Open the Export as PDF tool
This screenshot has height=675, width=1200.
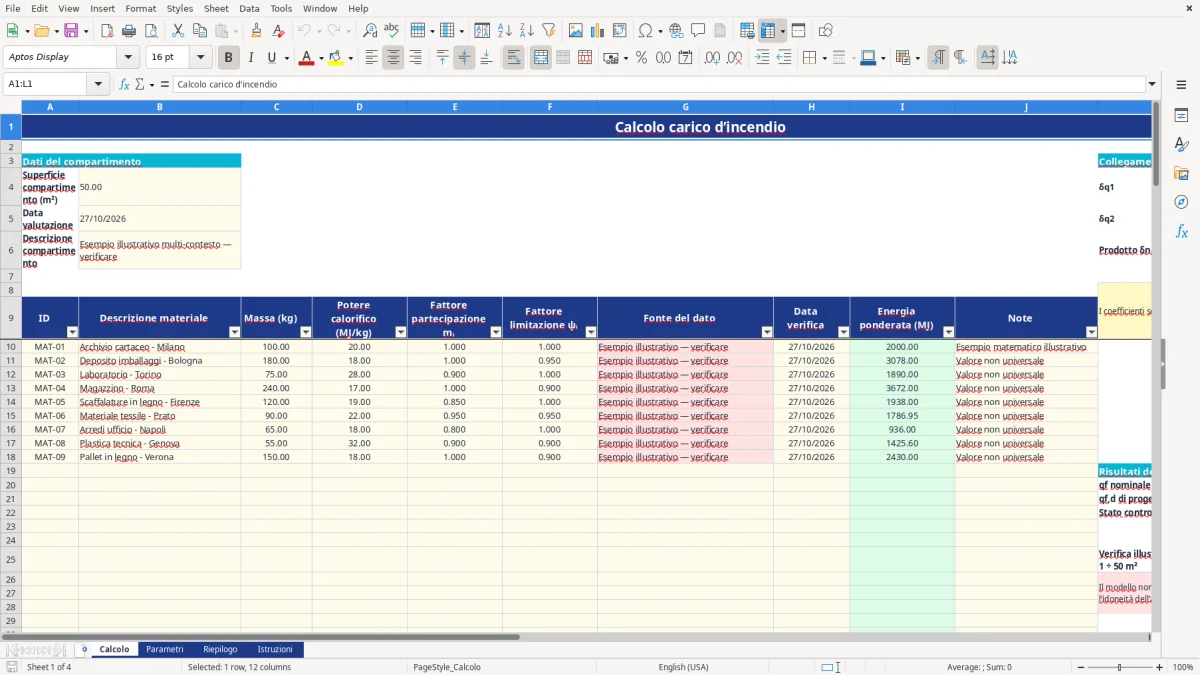click(106, 31)
